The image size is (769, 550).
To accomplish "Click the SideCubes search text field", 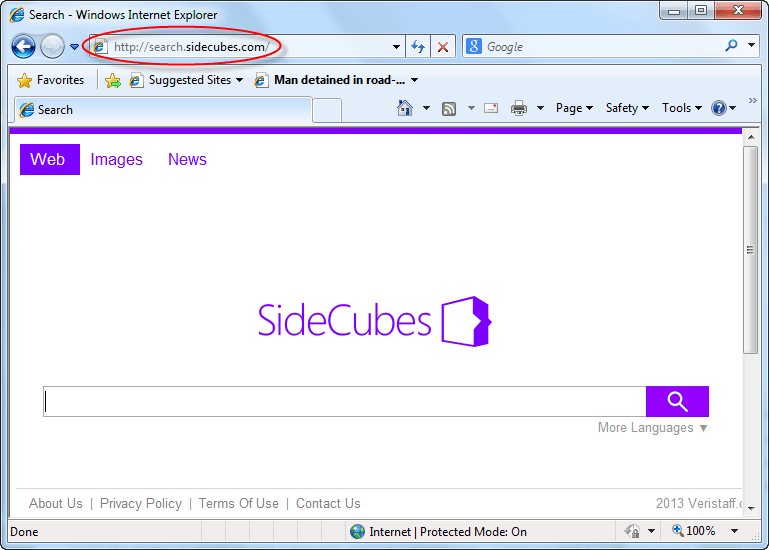I will pyautogui.click(x=345, y=401).
